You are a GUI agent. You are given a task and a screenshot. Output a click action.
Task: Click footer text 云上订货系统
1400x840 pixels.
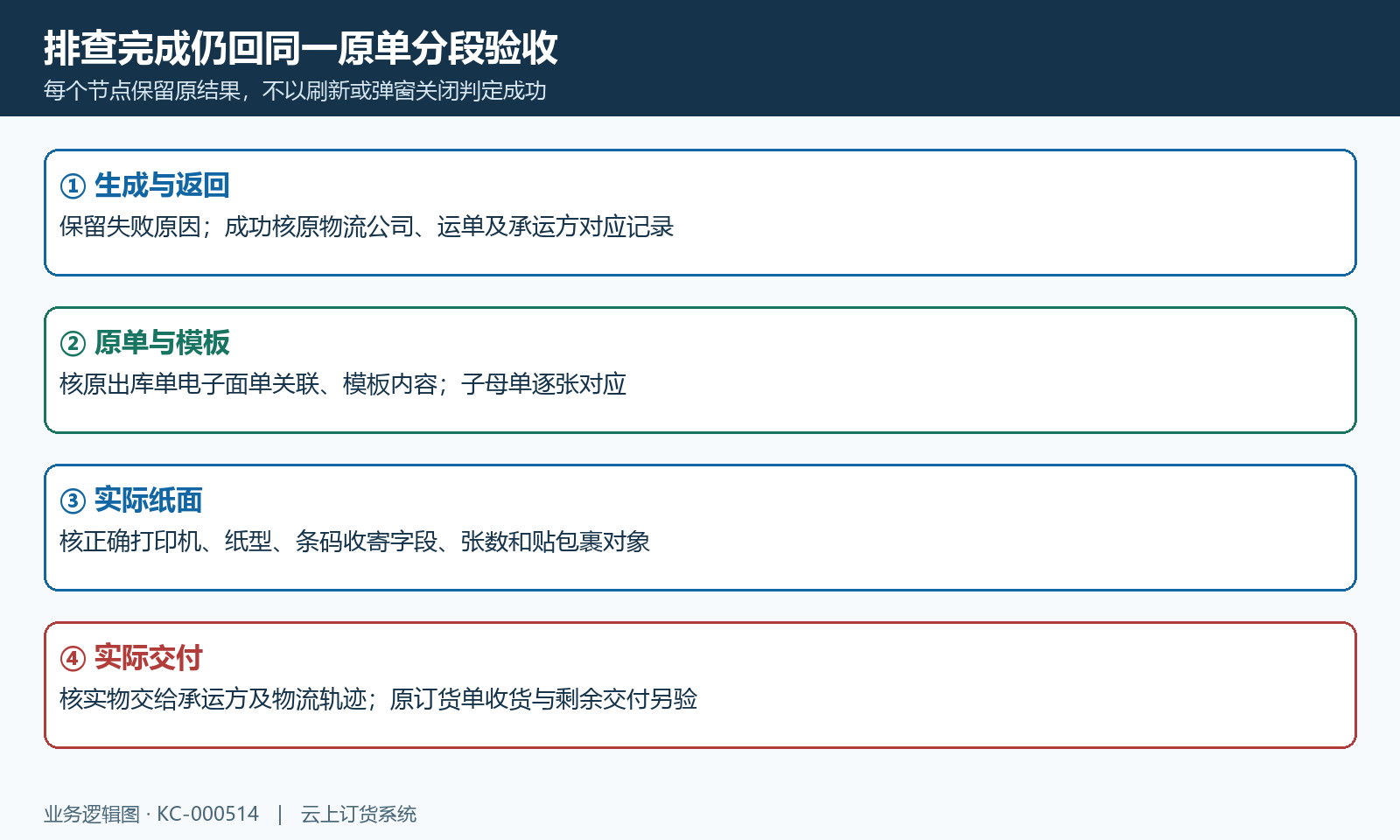pos(359,814)
